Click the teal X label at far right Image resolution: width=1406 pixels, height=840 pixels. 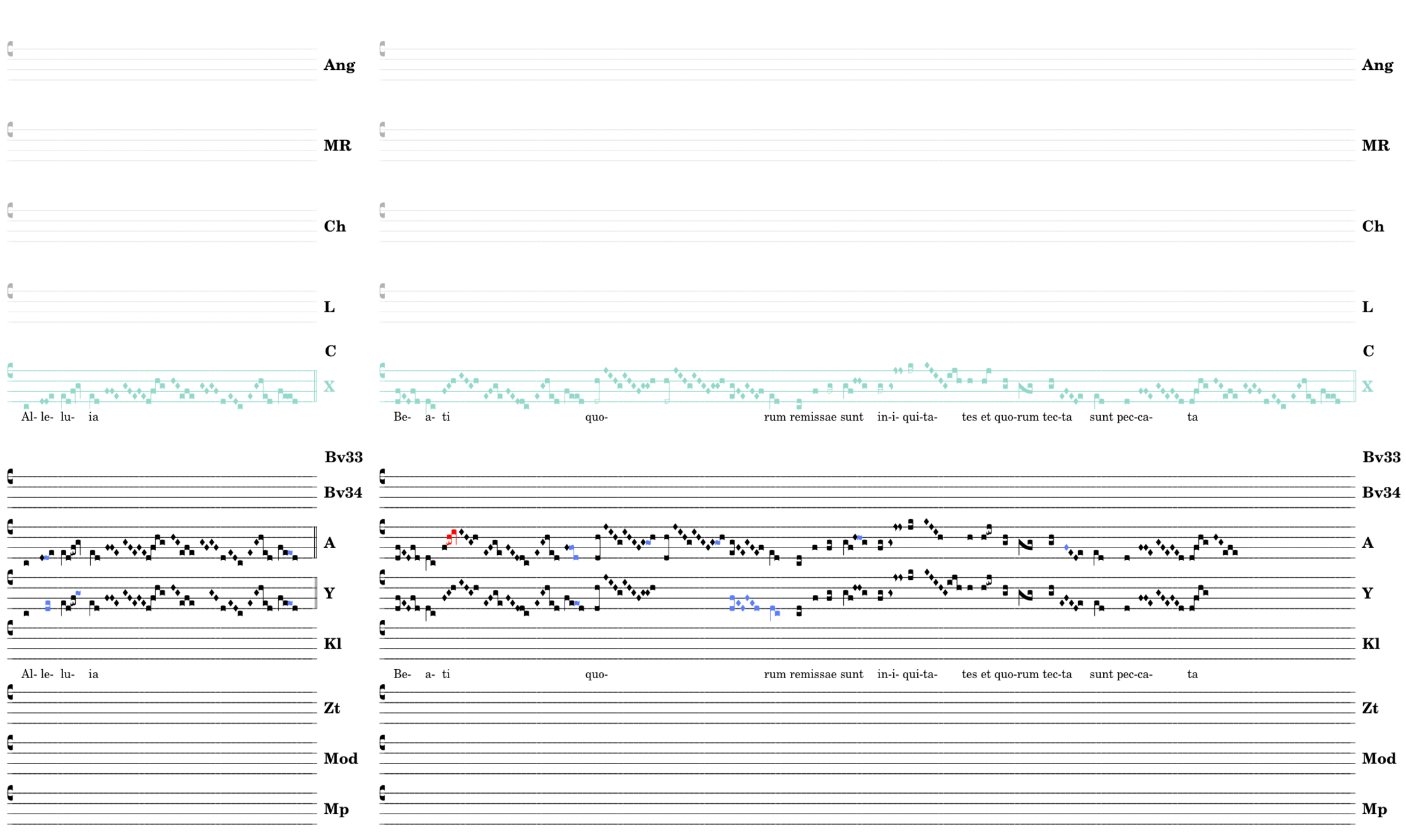point(1367,386)
